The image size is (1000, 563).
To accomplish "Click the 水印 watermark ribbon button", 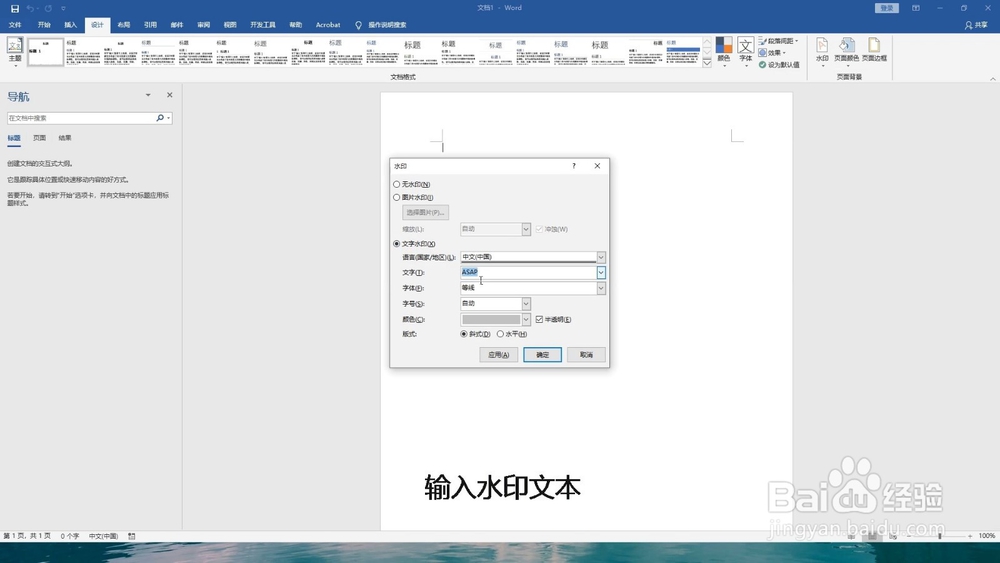I will (822, 52).
